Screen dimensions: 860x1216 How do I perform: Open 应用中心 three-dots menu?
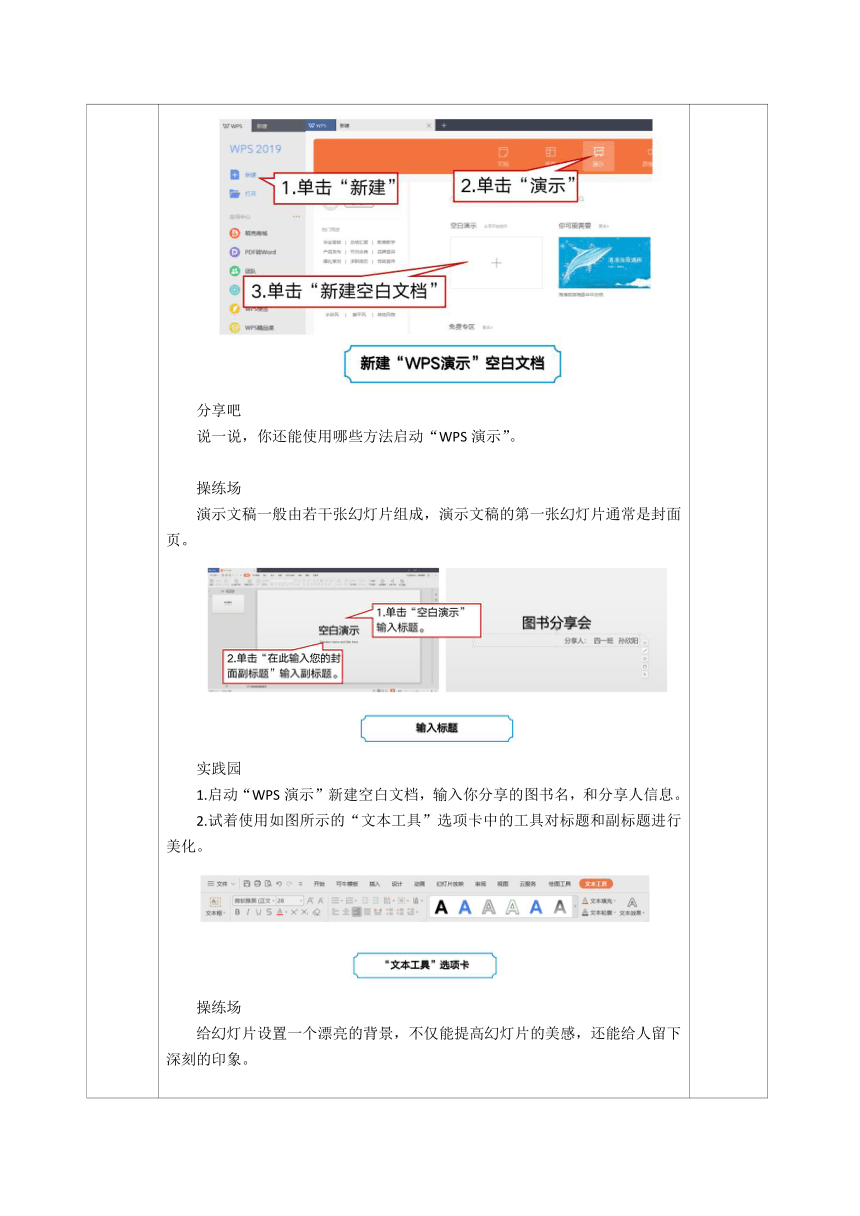tap(296, 216)
